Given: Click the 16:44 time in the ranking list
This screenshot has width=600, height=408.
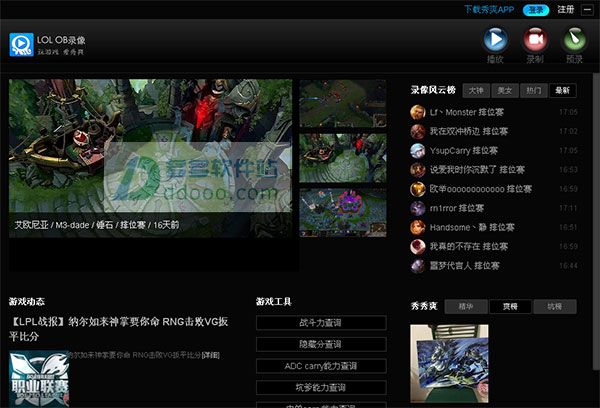Looking at the screenshot, I should click(x=568, y=266).
